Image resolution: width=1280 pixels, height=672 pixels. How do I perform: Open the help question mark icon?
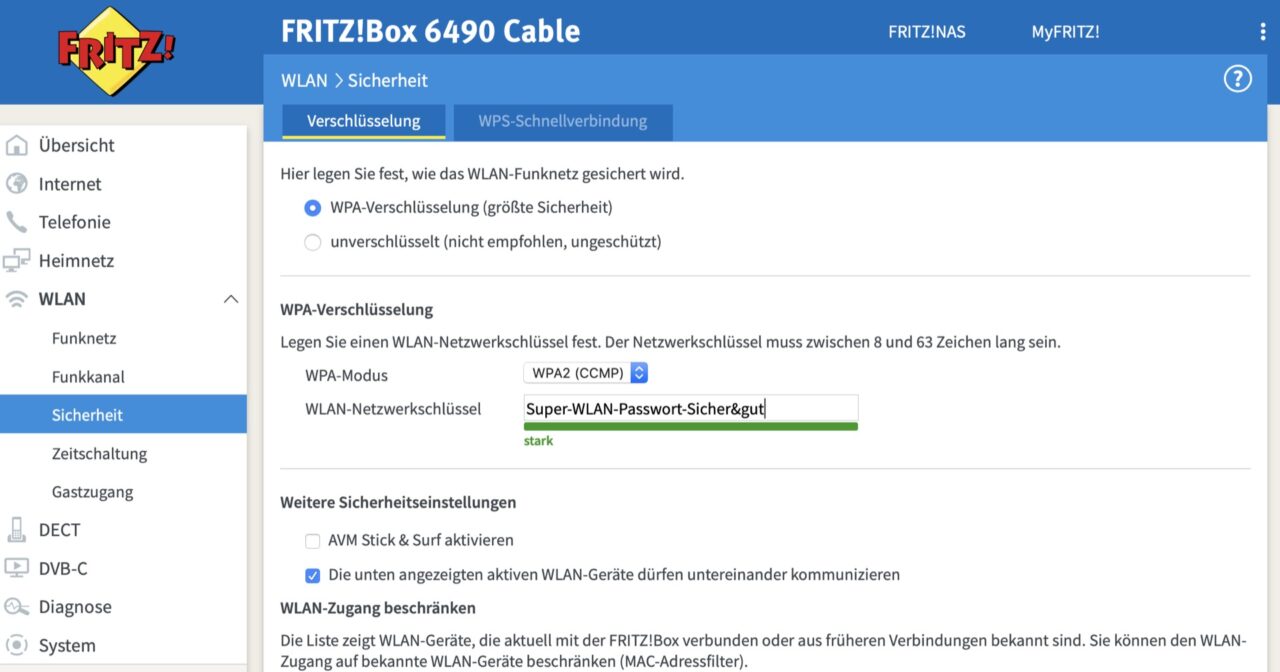point(1237,78)
